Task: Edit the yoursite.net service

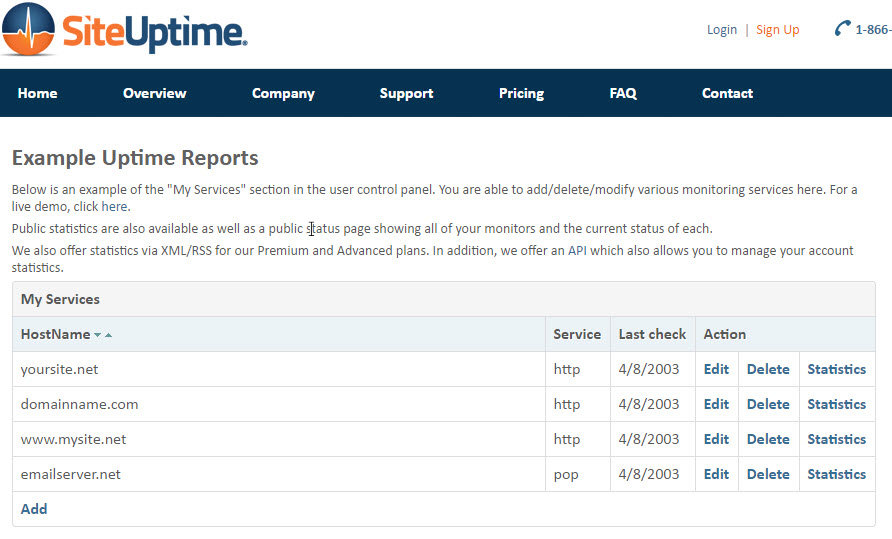Action: click(x=716, y=369)
